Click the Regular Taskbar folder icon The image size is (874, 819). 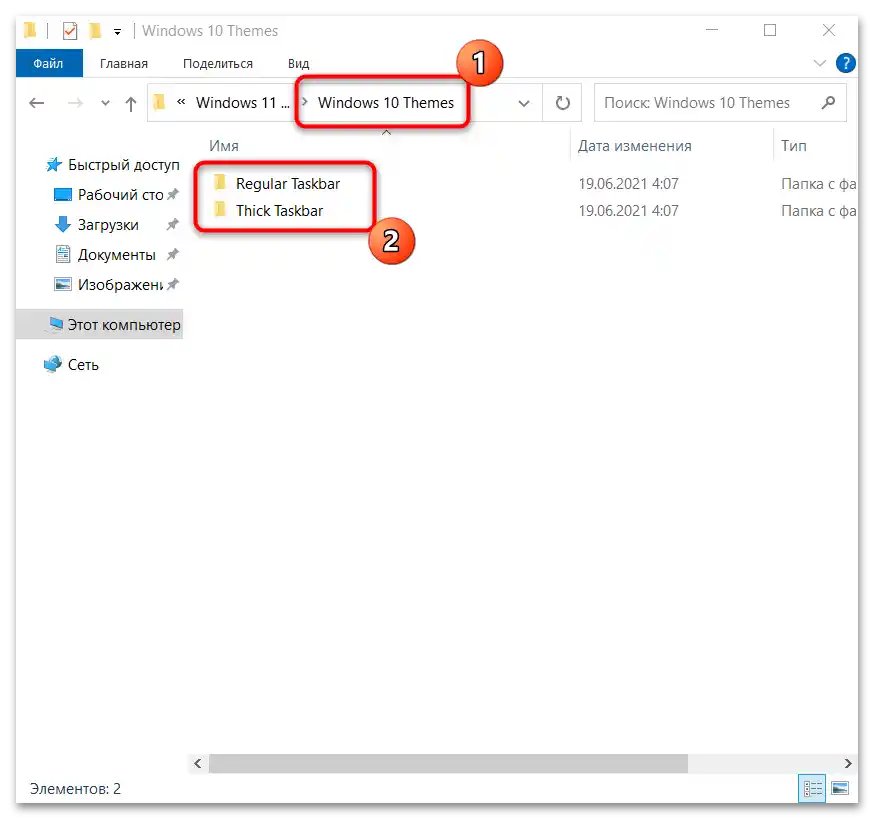[220, 183]
